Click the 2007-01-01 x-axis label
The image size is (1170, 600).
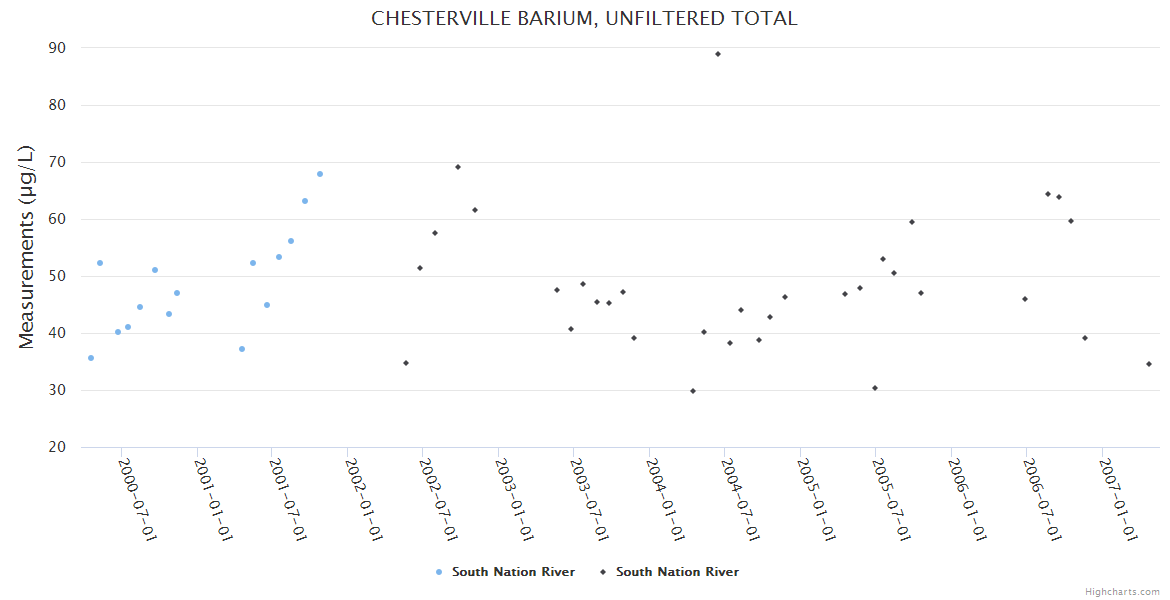pyautogui.click(x=1119, y=499)
